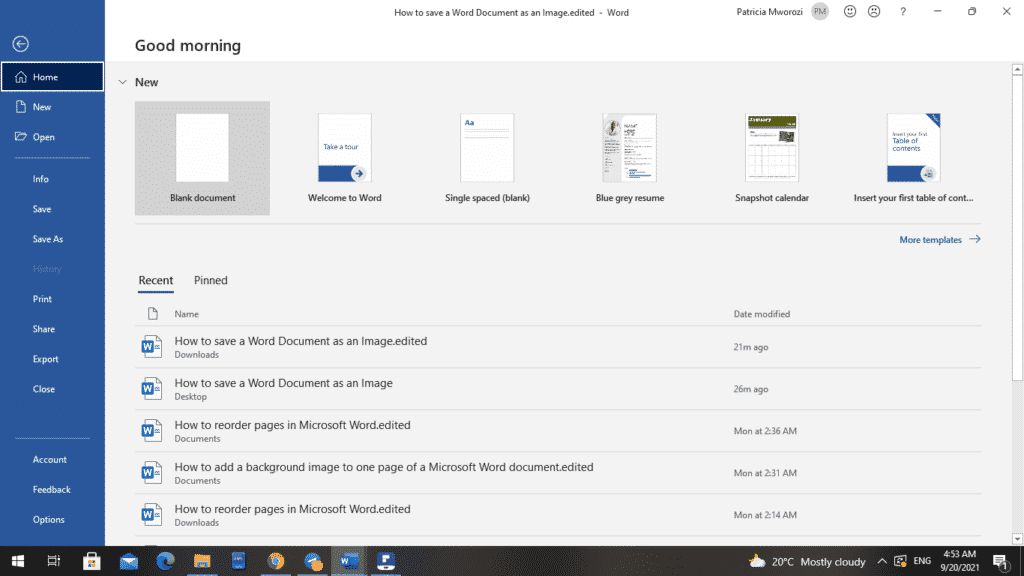Open Print from the sidebar
Viewport: 1024px width, 576px height.
click(42, 298)
